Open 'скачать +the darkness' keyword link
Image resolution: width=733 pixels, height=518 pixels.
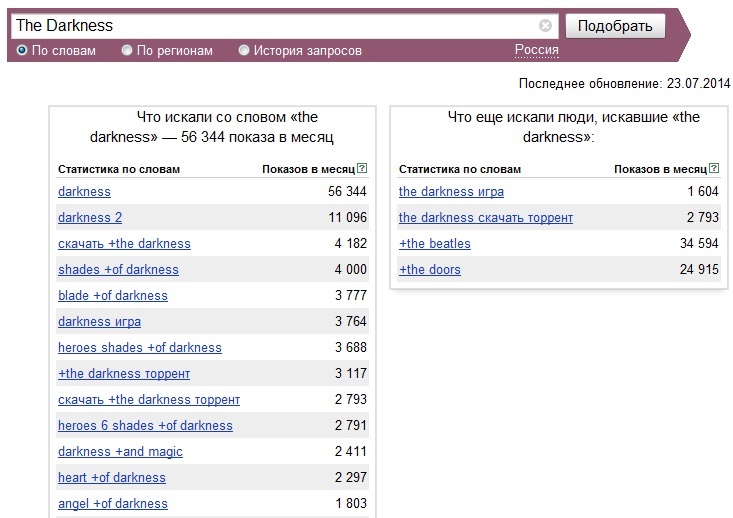[x=124, y=244]
